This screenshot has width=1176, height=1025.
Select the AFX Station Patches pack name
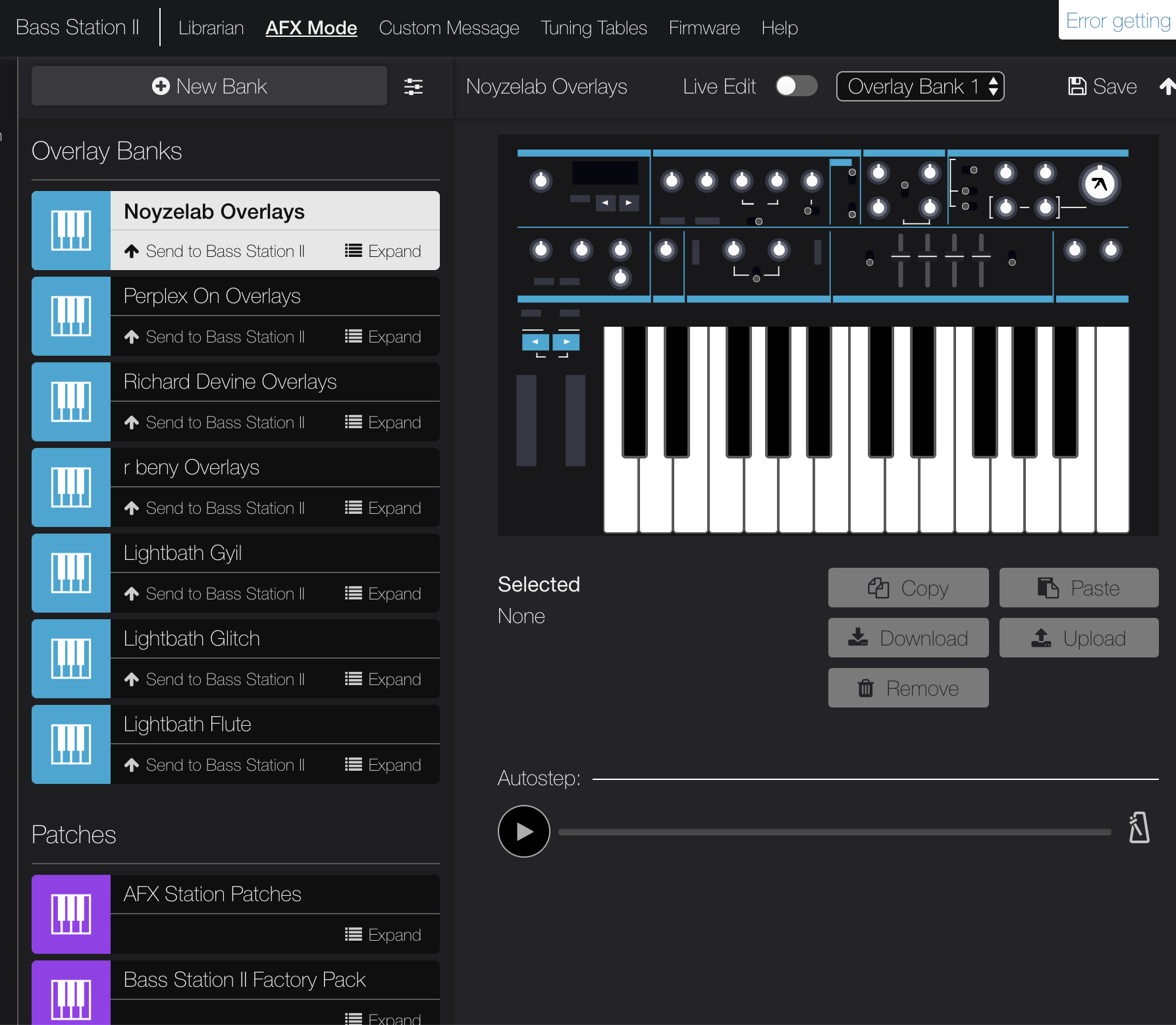213,894
